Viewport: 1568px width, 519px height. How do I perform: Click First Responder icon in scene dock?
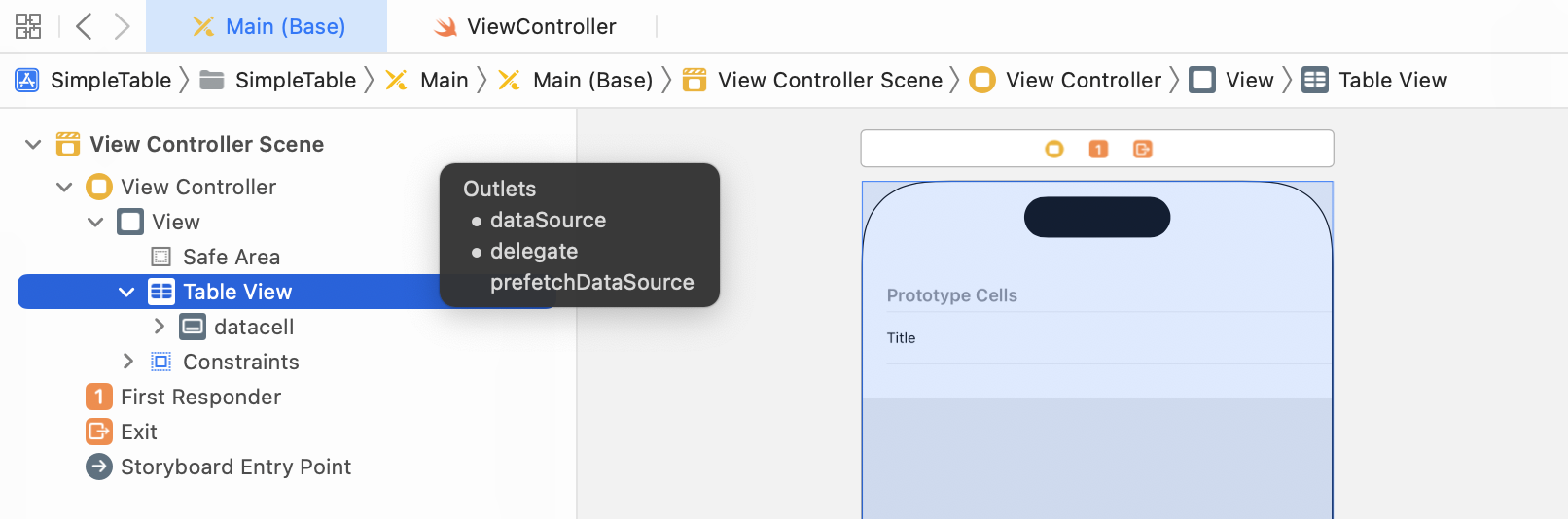click(1098, 149)
